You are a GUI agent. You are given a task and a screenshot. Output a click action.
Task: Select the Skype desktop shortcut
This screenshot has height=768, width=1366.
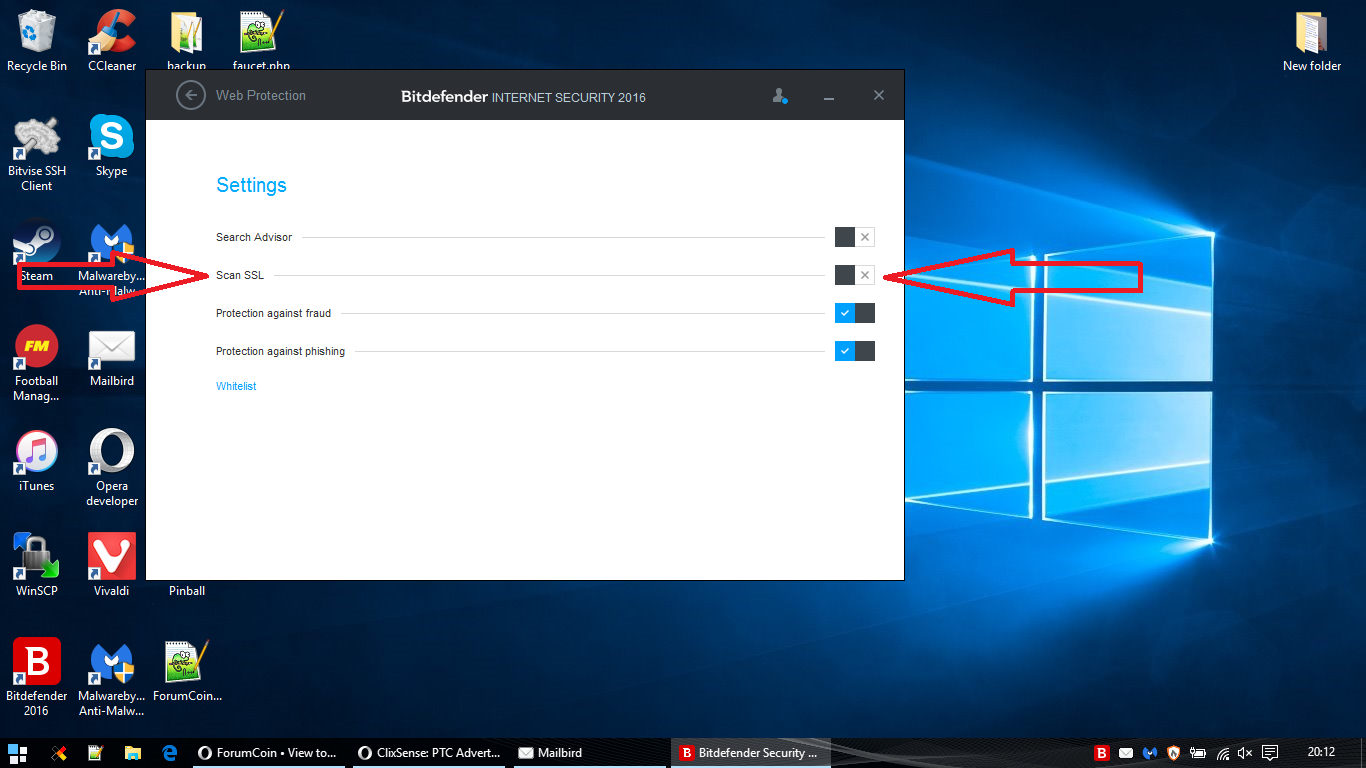point(112,146)
